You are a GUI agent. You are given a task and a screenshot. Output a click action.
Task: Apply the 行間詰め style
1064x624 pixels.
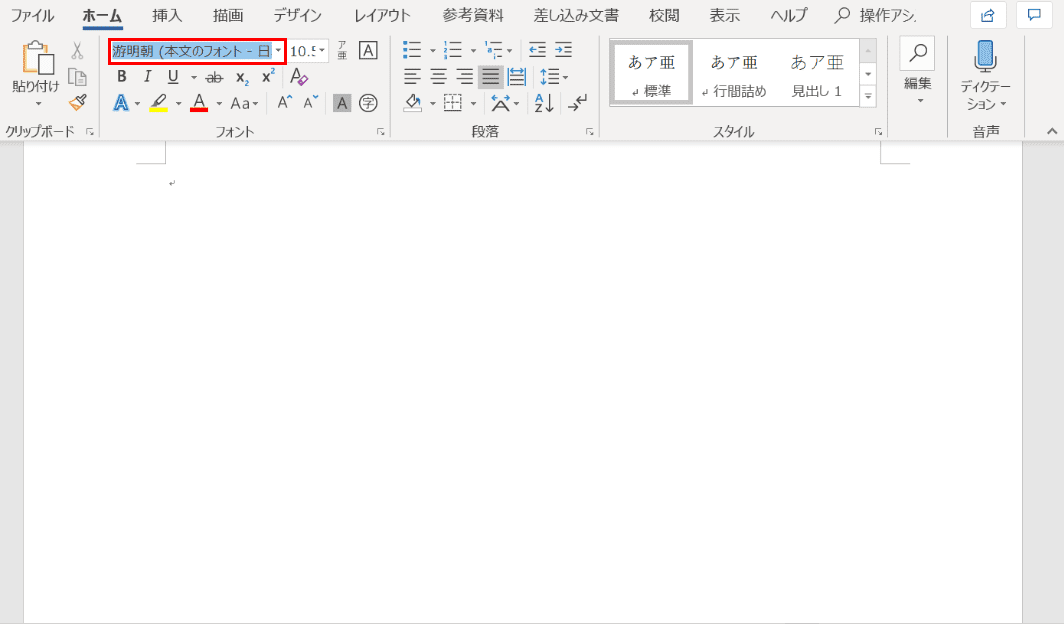(734, 72)
